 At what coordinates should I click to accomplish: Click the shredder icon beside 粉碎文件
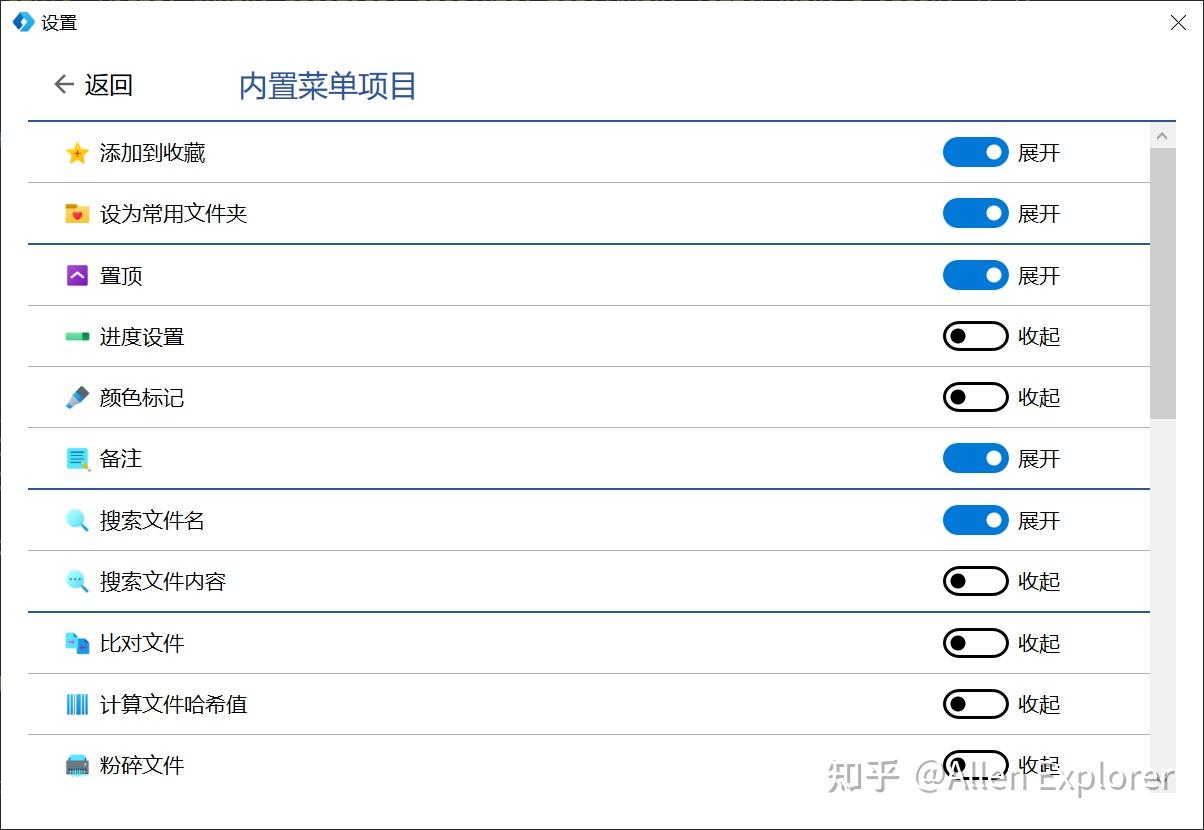pyautogui.click(x=77, y=765)
